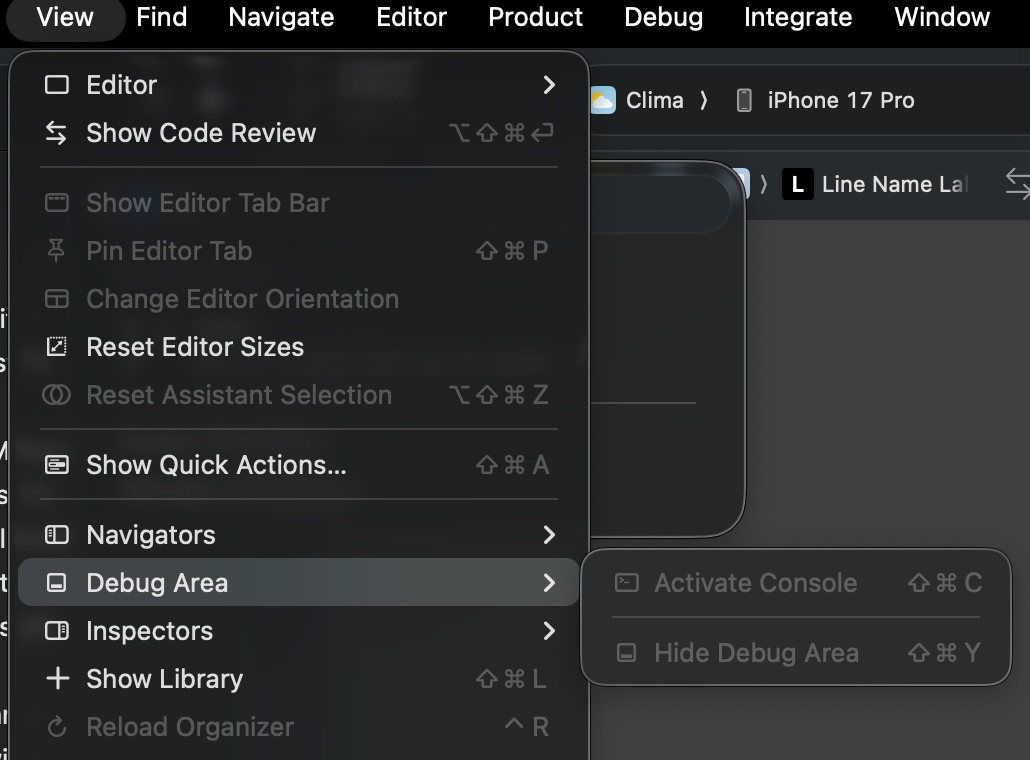
Task: Open the Navigate menu
Action: 281,17
